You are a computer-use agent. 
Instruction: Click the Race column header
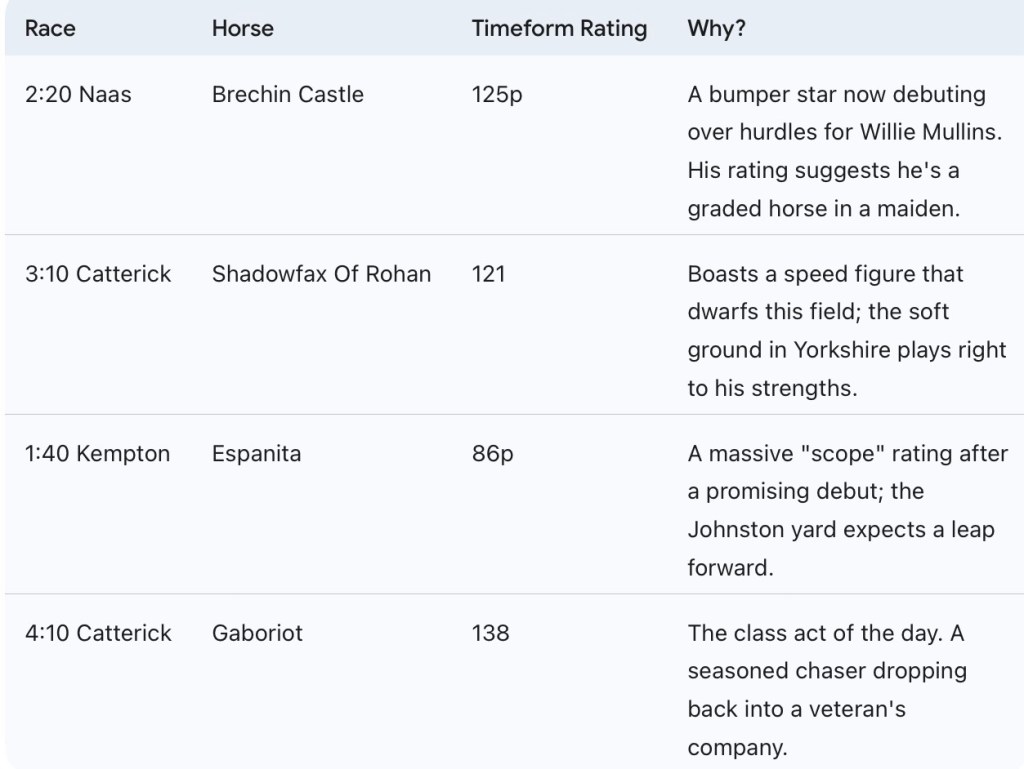pos(48,29)
